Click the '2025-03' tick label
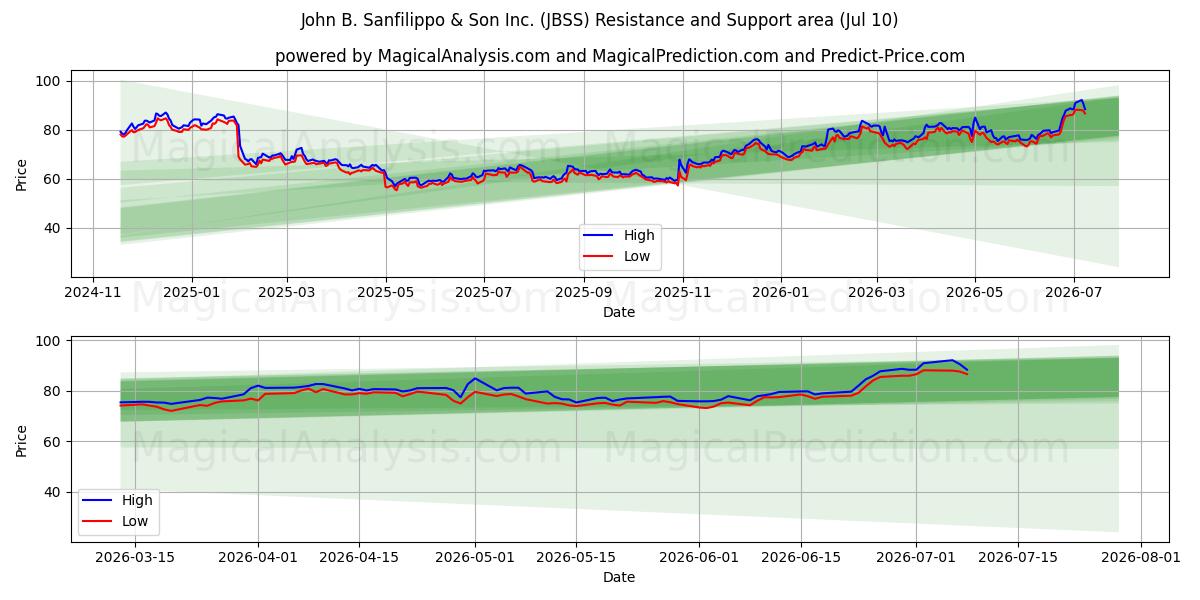Viewport: 1200px width, 600px height. coord(287,292)
